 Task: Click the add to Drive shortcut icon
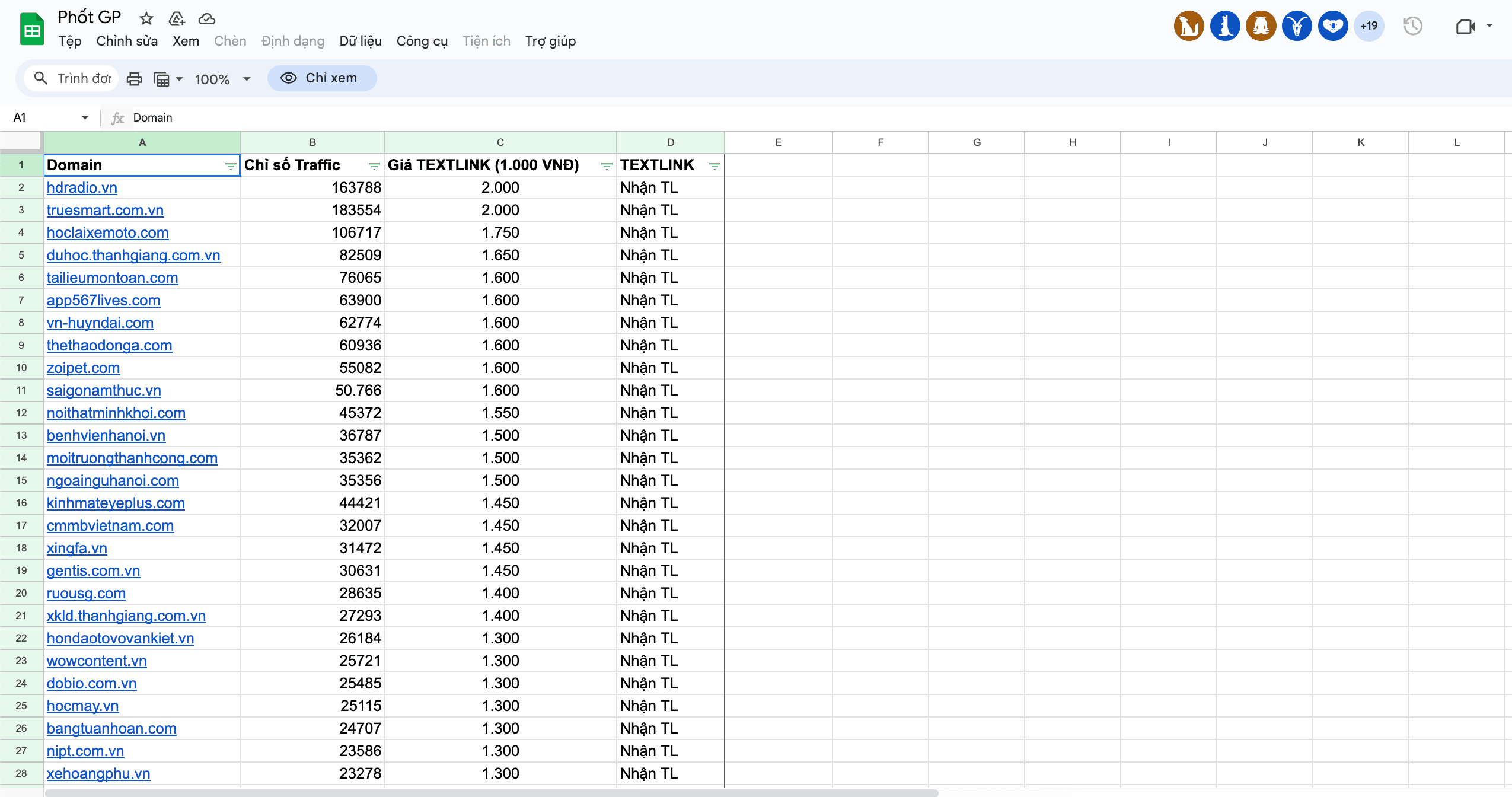coord(177,18)
